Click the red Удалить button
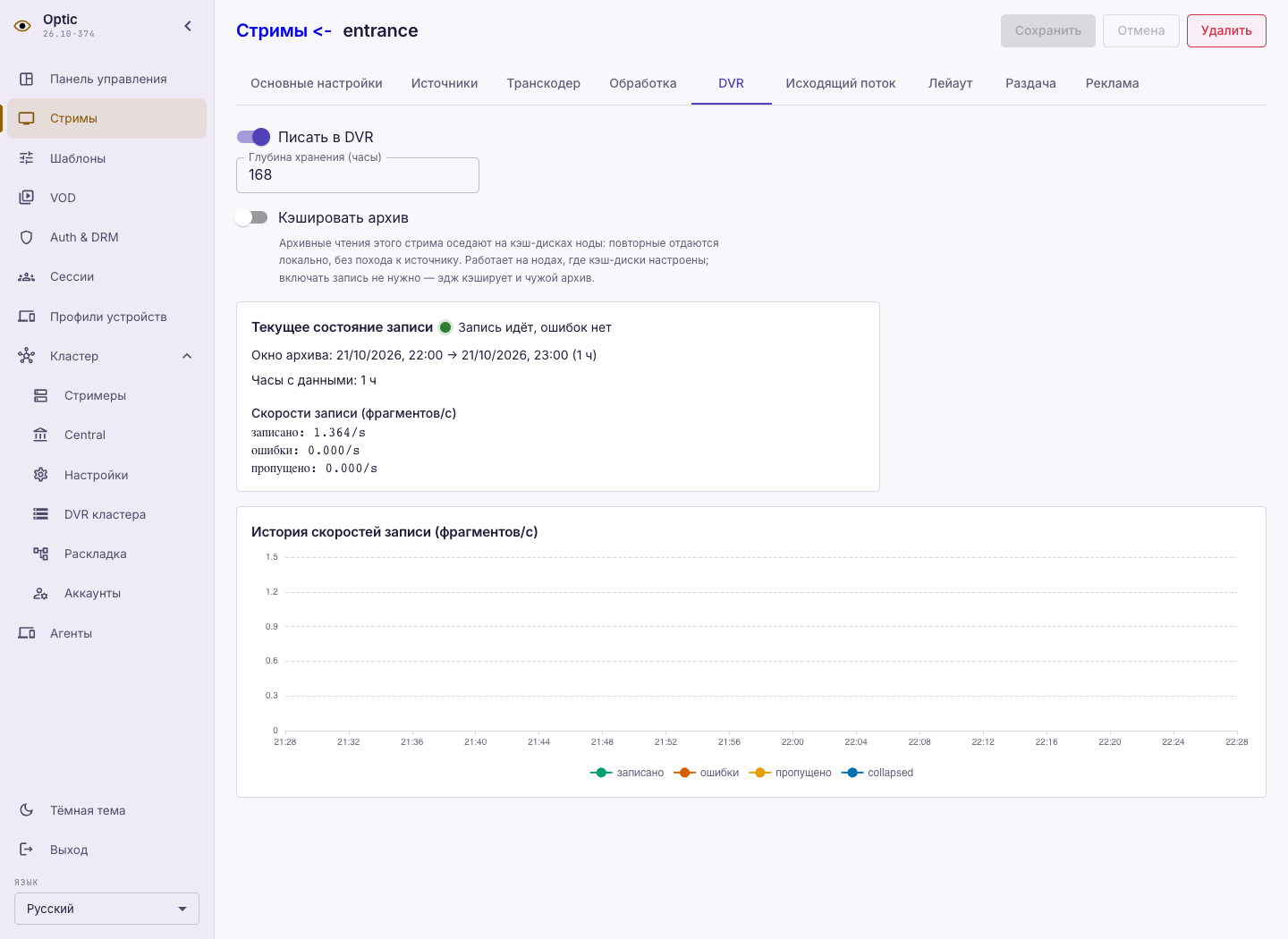The image size is (1288, 939). coord(1226,30)
